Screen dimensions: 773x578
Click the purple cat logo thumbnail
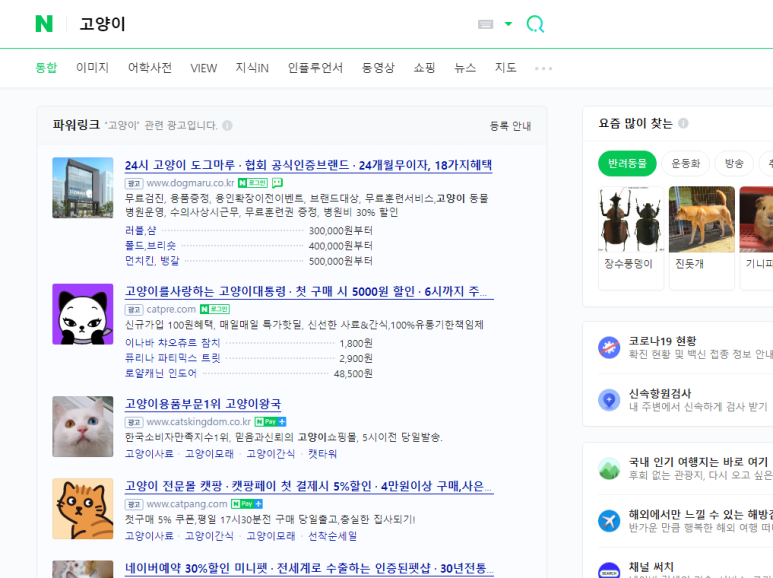(83, 314)
